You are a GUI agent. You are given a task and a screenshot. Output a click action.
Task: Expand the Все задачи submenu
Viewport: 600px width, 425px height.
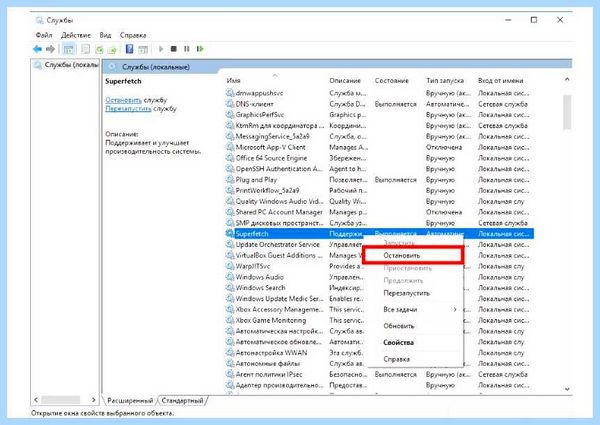415,309
